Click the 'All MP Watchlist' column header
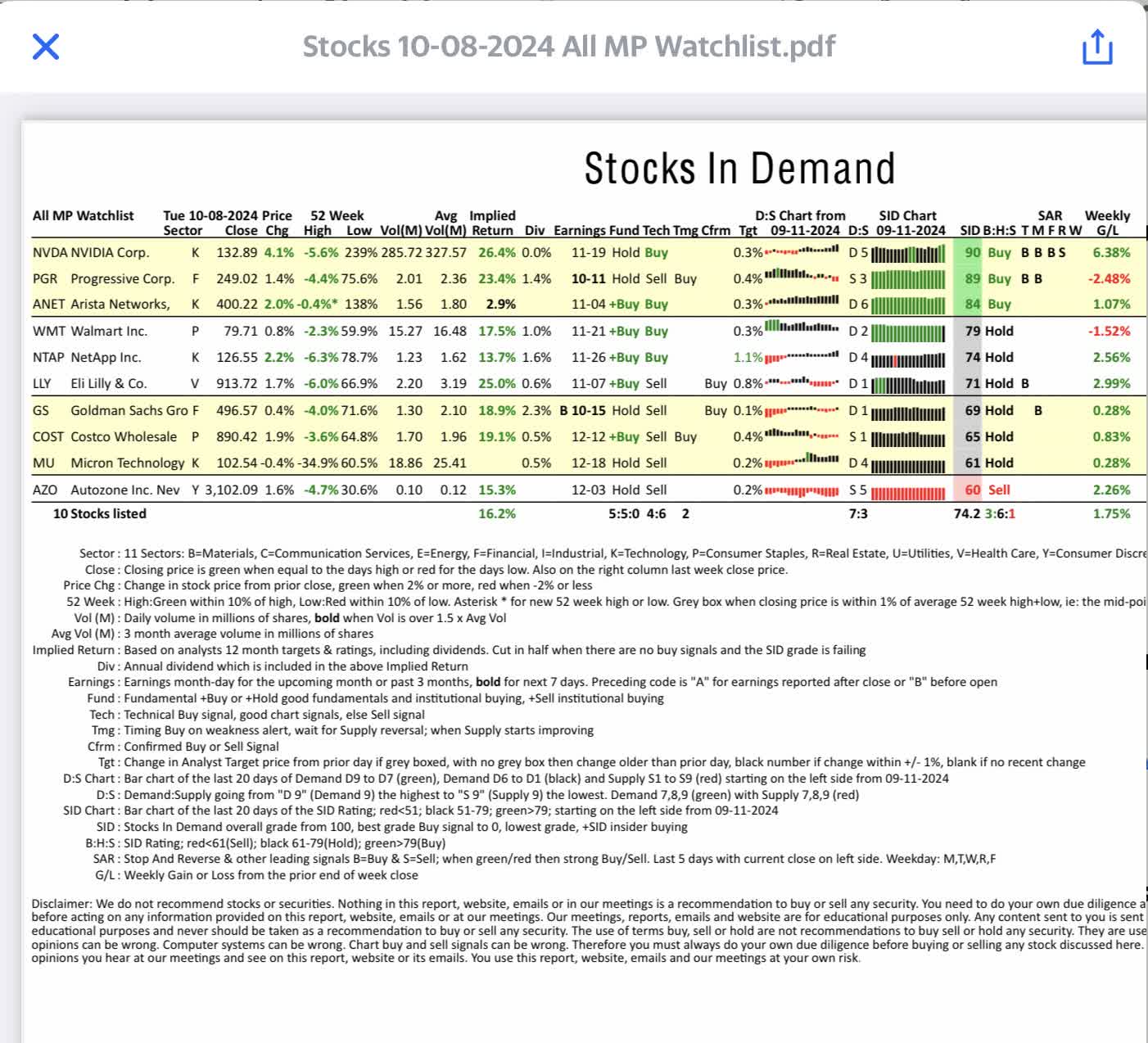 pyautogui.click(x=83, y=215)
